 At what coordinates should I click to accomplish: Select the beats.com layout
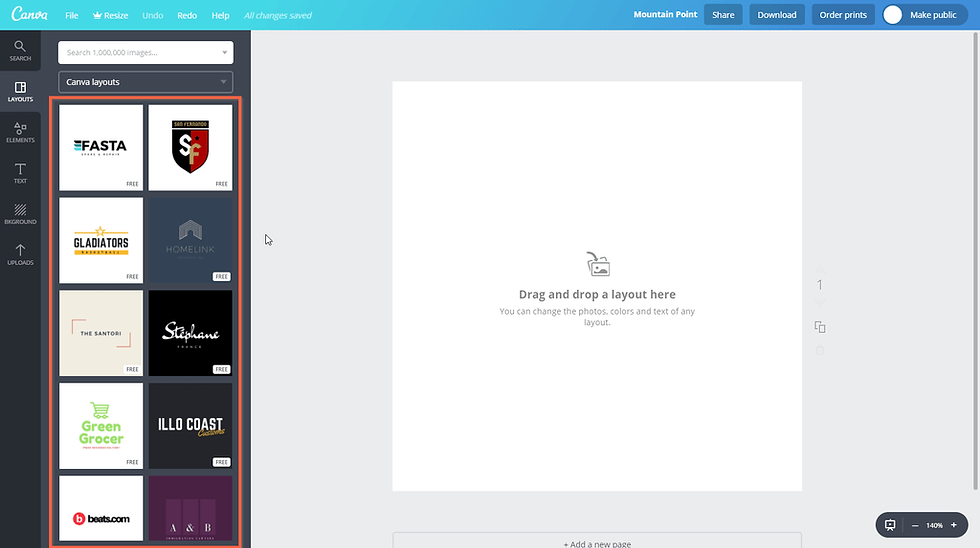pos(101,508)
